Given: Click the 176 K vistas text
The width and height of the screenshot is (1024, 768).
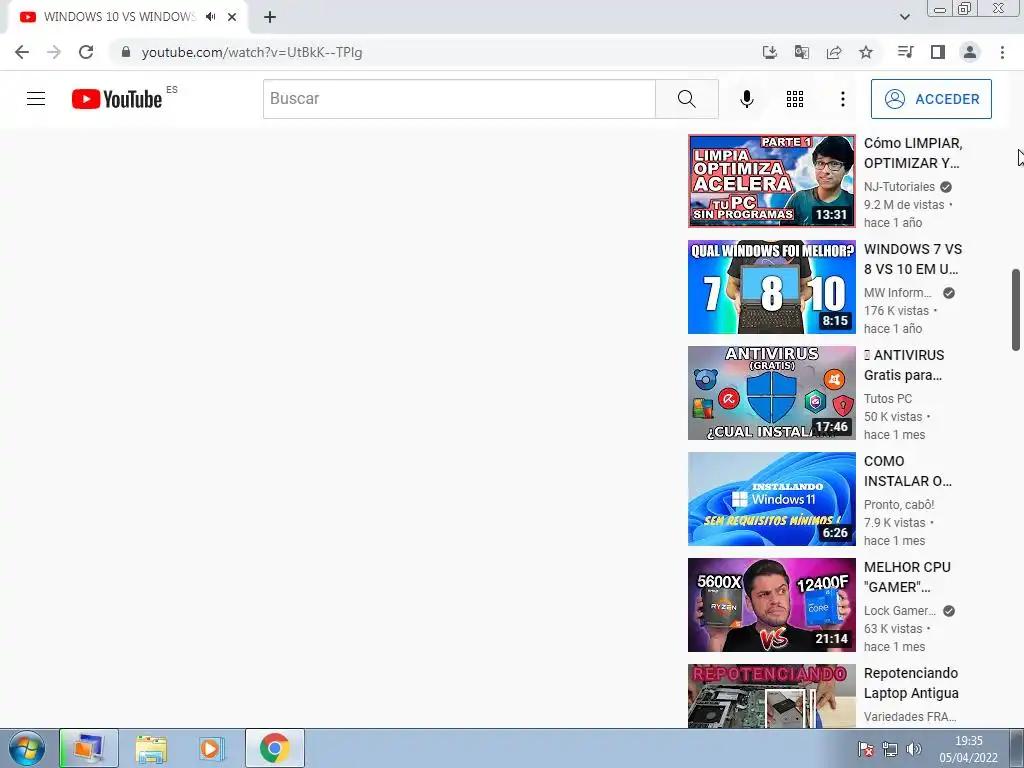Looking at the screenshot, I should click(896, 311).
